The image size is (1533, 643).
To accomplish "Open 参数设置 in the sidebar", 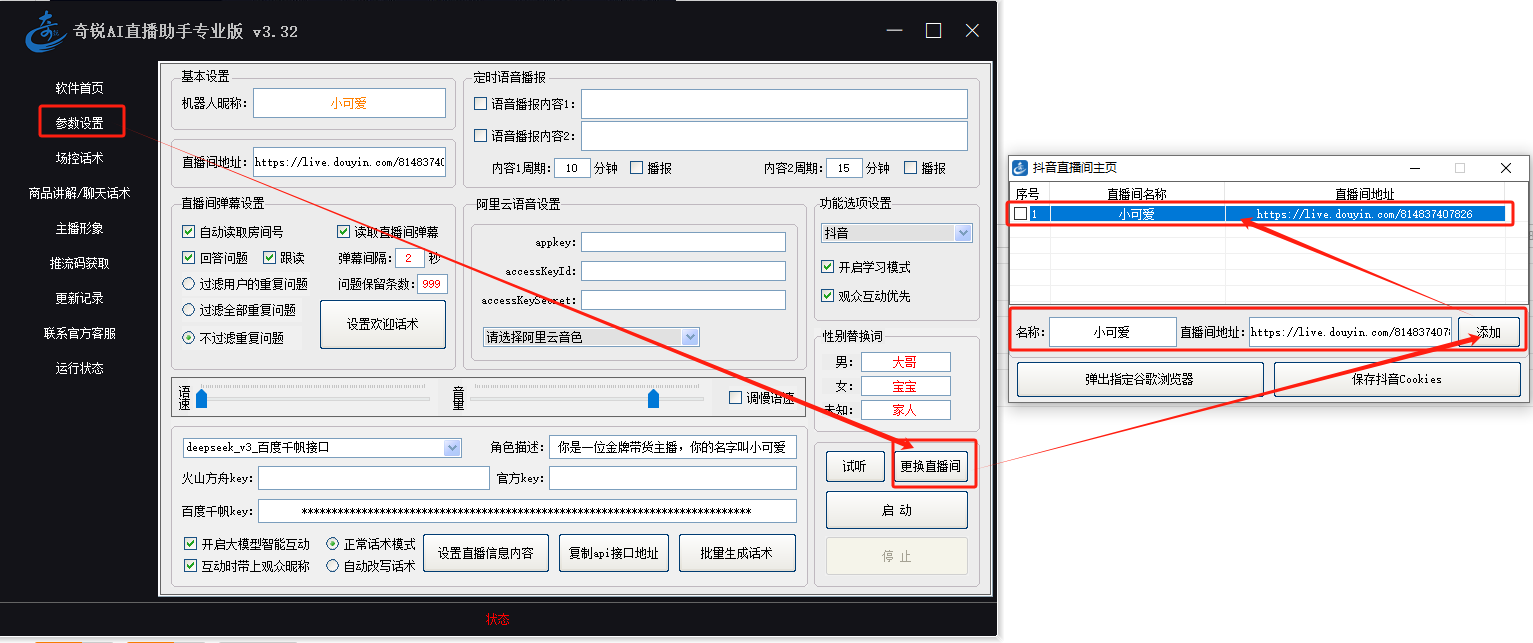I will pyautogui.click(x=79, y=123).
